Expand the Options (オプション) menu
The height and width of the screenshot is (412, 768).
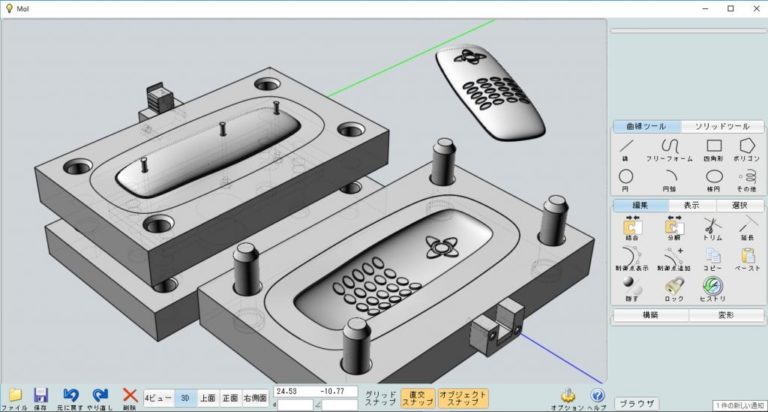[x=567, y=399]
